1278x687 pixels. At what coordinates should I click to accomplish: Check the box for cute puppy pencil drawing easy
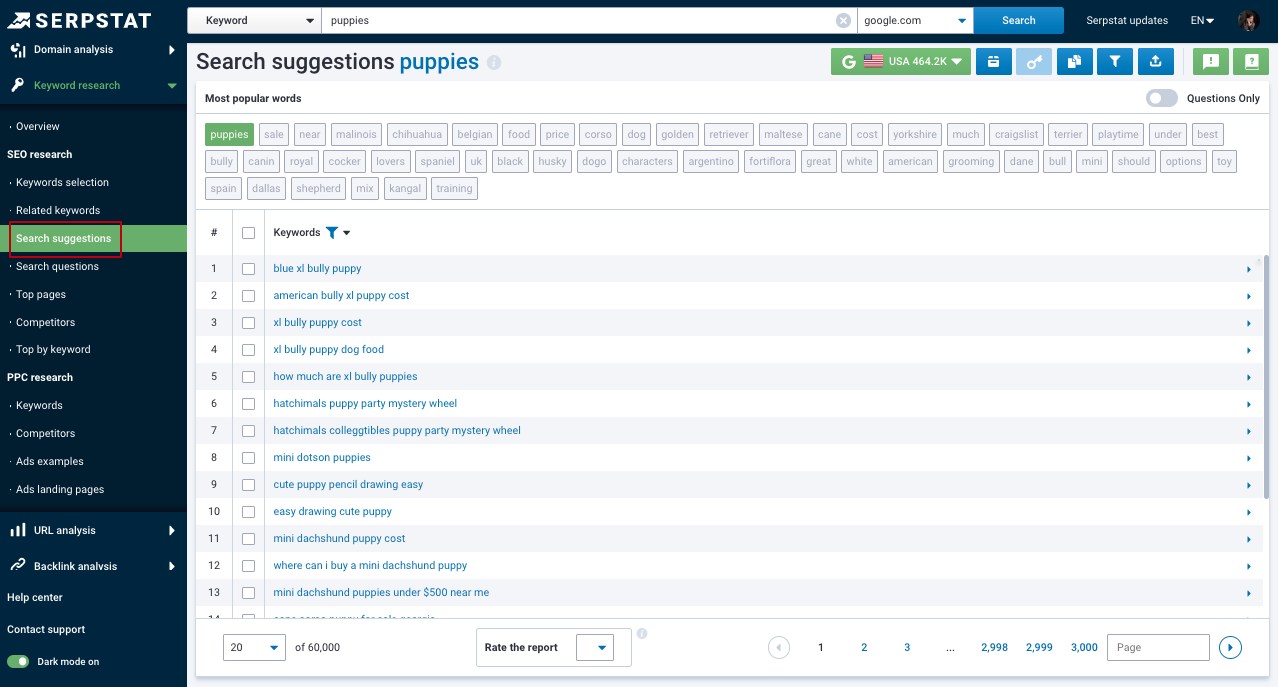pos(248,485)
